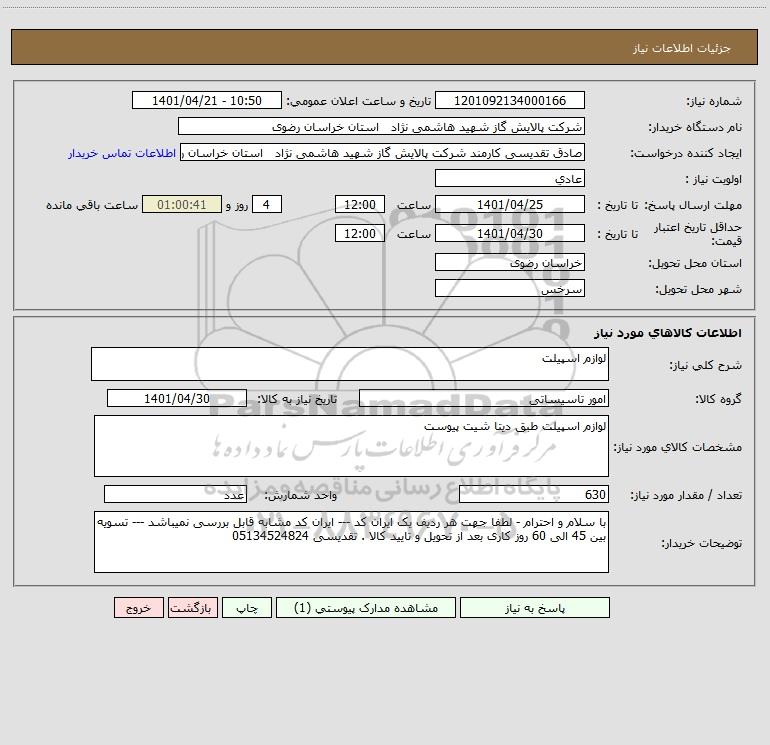The image size is (770, 745).
Task: Select the تاریخ و ساعت اعلان عمومی field
Action: pyautogui.click(x=207, y=101)
